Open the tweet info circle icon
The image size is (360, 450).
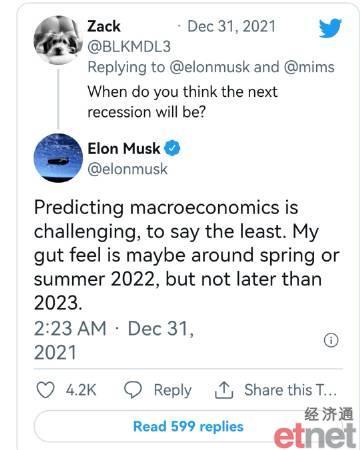click(x=331, y=340)
